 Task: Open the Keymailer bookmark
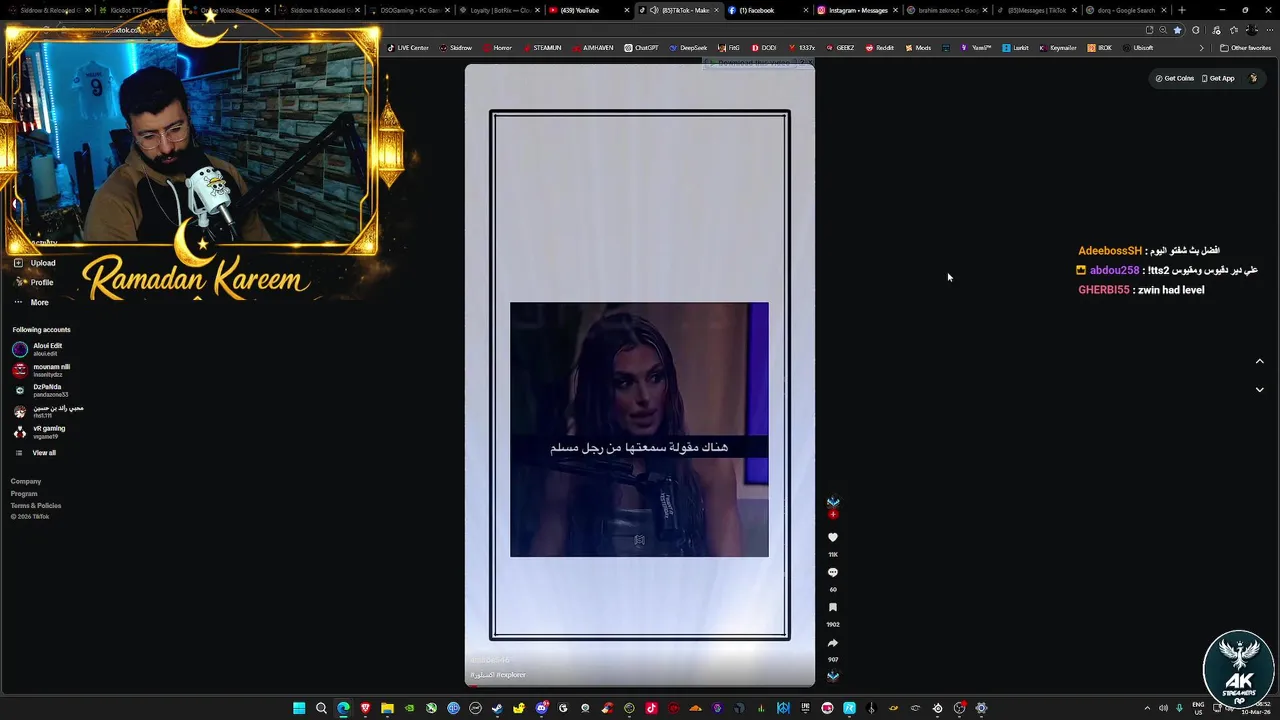coord(1058,48)
